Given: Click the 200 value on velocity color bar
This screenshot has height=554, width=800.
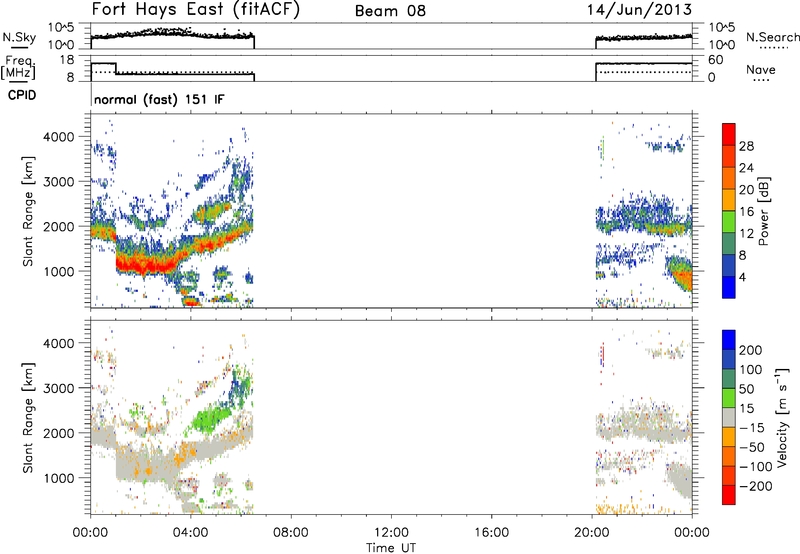Looking at the screenshot, I should click(x=751, y=350).
